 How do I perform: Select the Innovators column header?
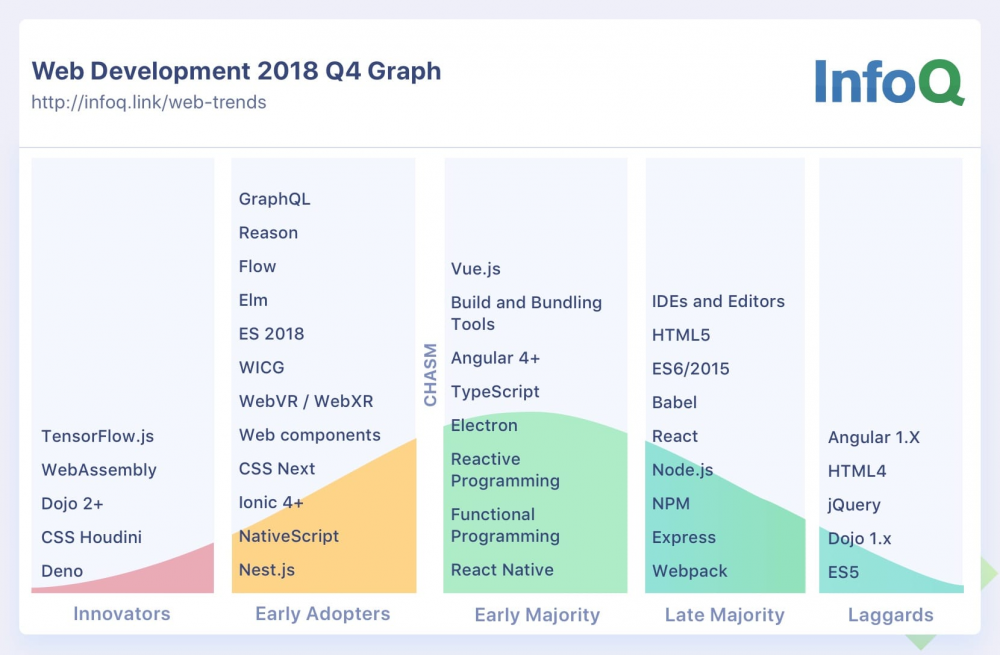(121, 614)
